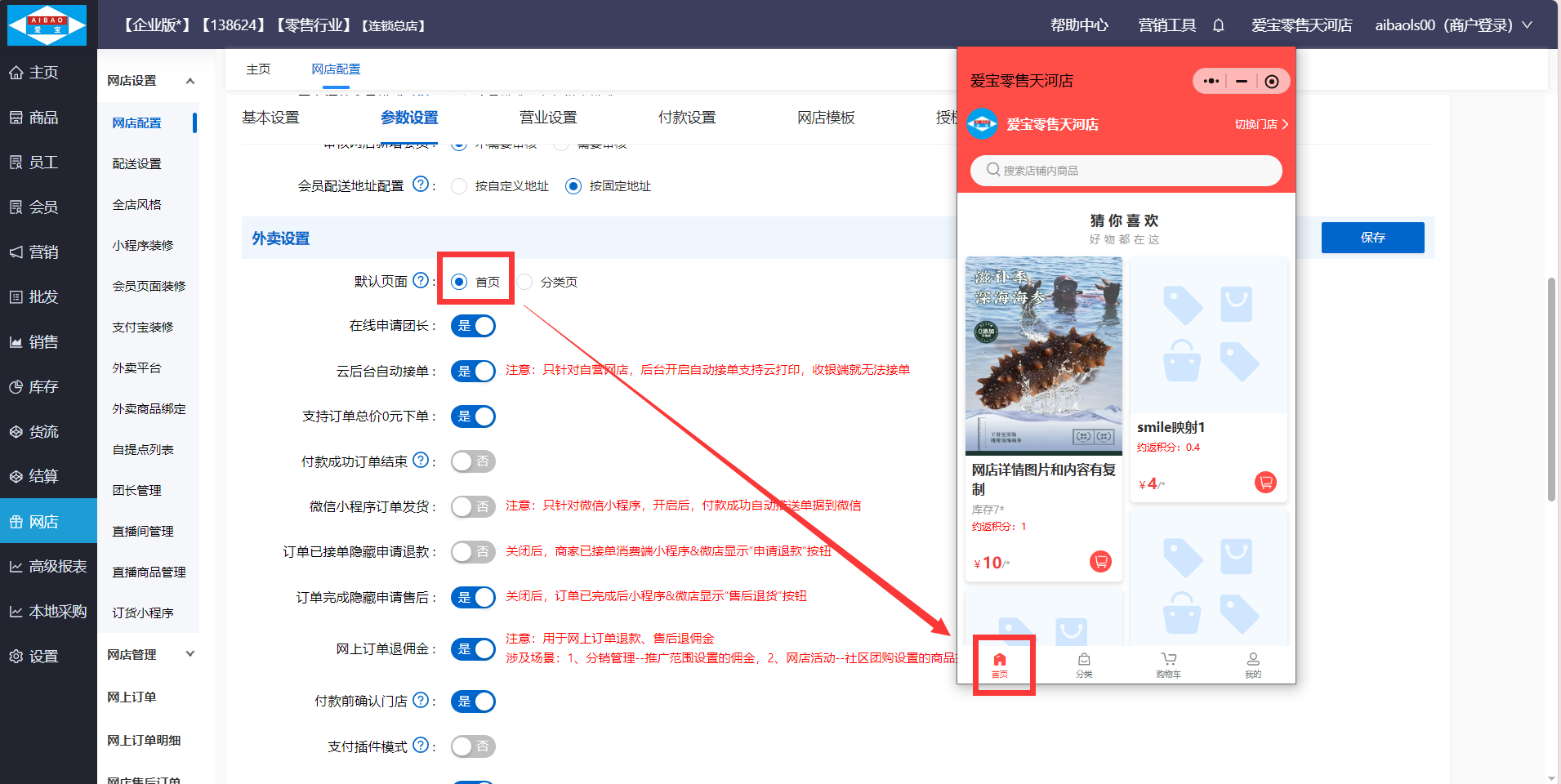This screenshot has width=1561, height=784.
Task: Open the notification bell icon
Action: pyautogui.click(x=1218, y=25)
